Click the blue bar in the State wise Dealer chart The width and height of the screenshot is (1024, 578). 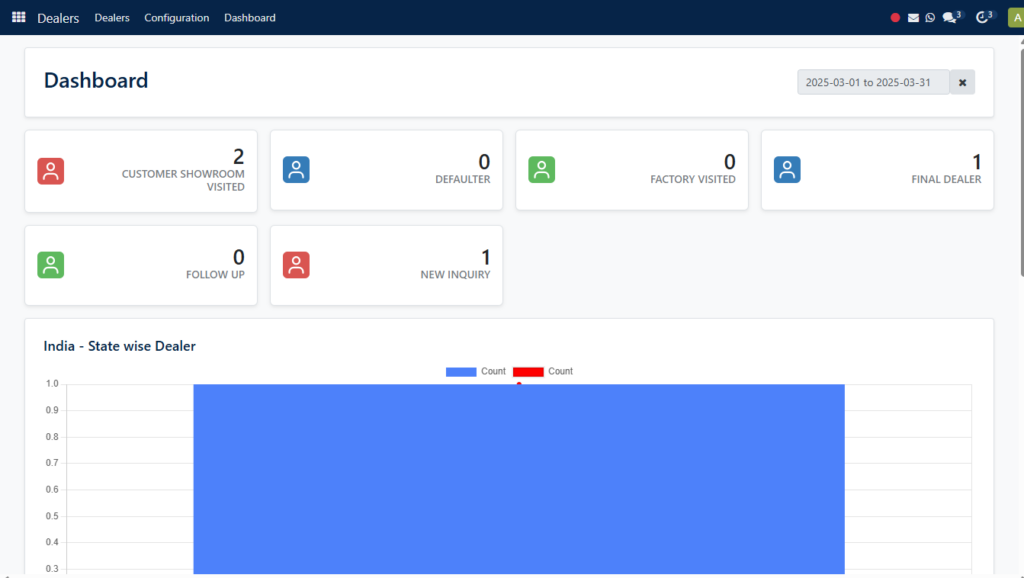(x=519, y=479)
